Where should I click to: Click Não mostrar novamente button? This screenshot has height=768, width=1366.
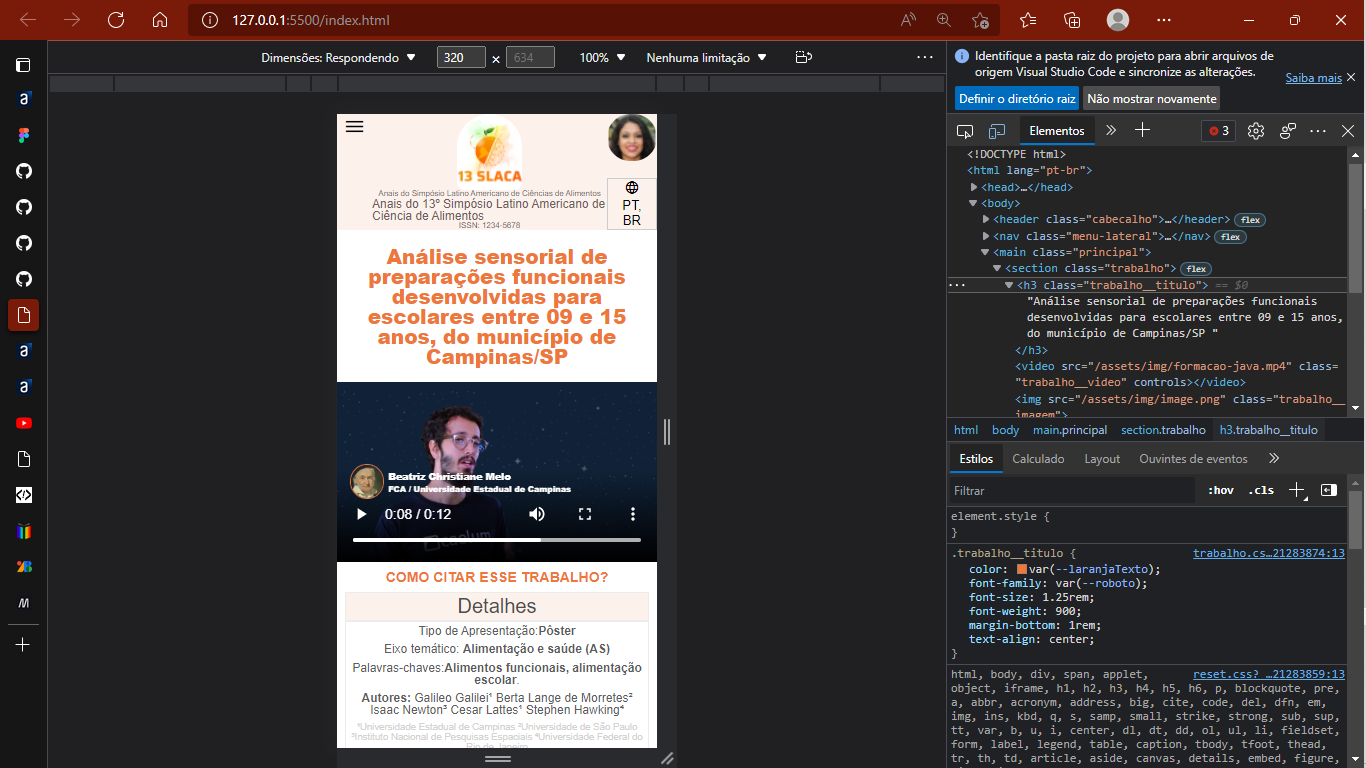click(x=1152, y=99)
